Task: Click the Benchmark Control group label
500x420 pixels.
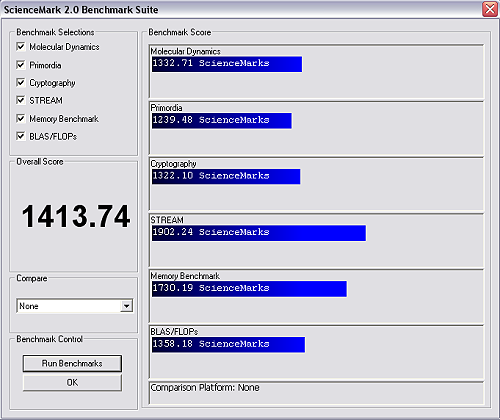Action: (49, 339)
